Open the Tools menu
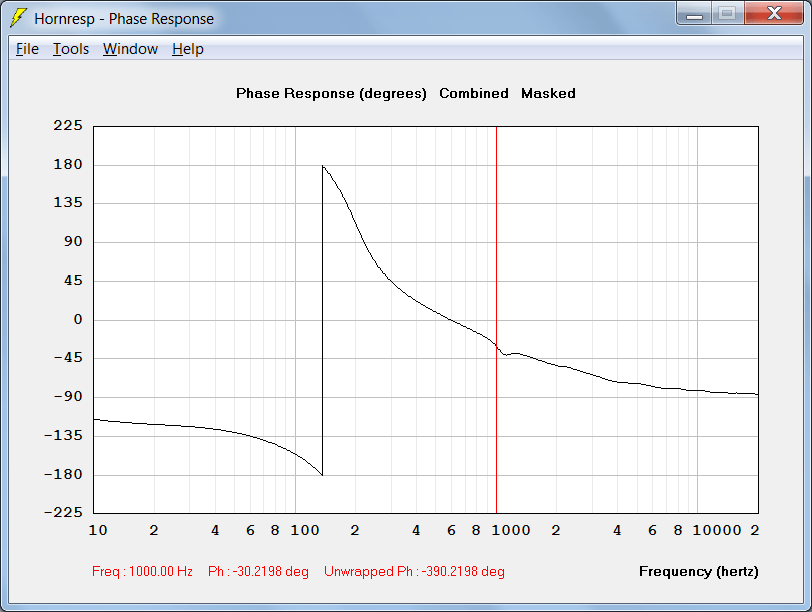The width and height of the screenshot is (812, 612). (71, 49)
